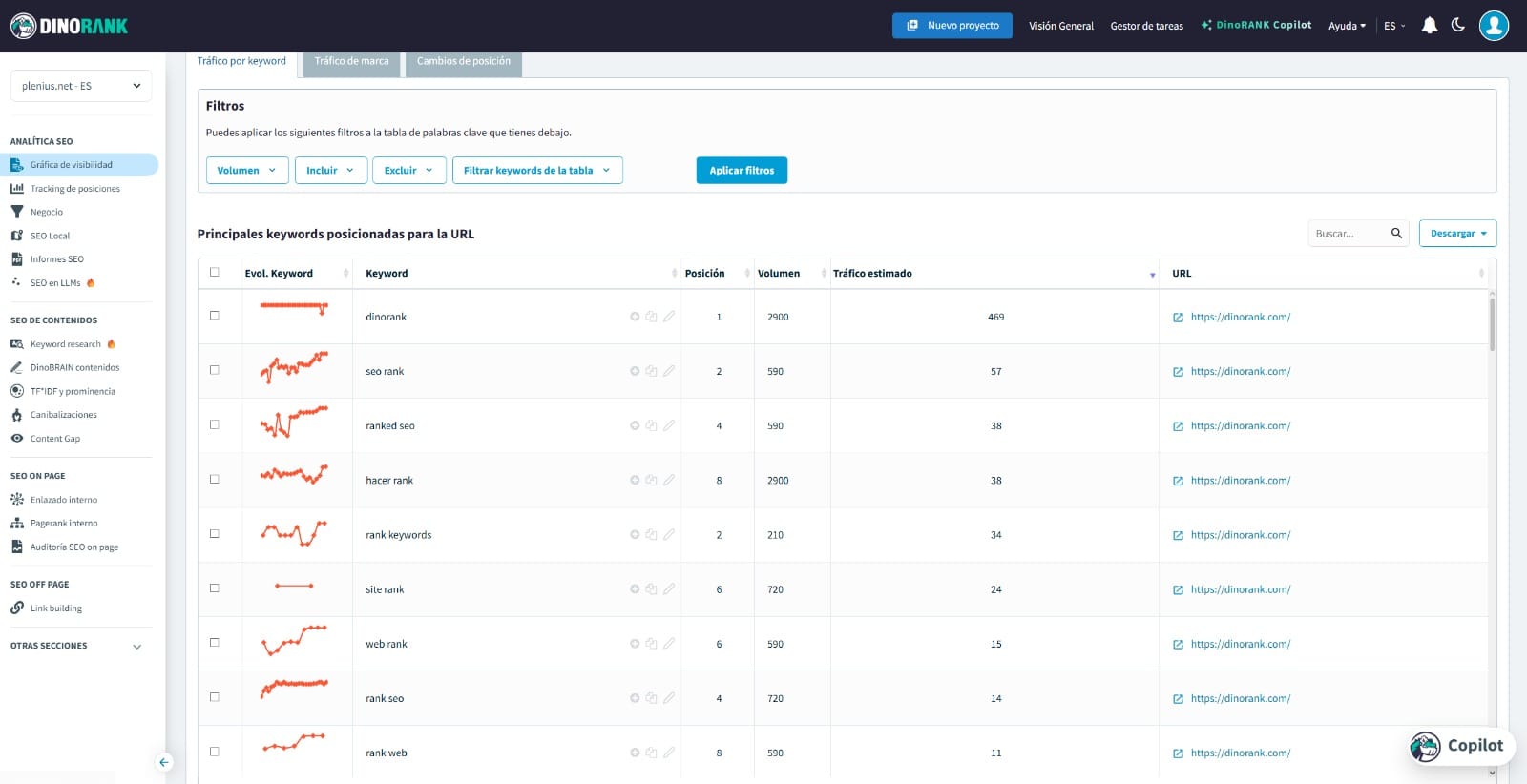Open the Copilot chat widget
This screenshot has height=784, width=1527.
[1461, 746]
